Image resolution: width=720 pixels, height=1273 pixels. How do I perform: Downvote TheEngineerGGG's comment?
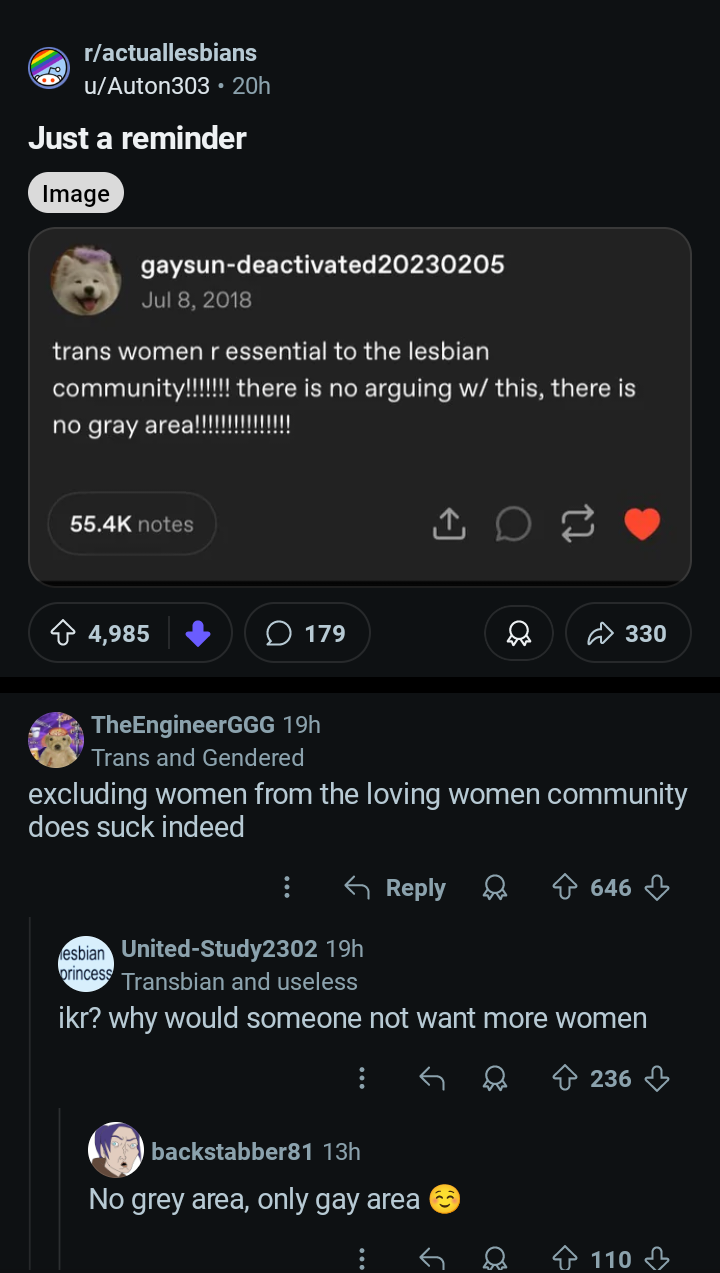[657, 887]
